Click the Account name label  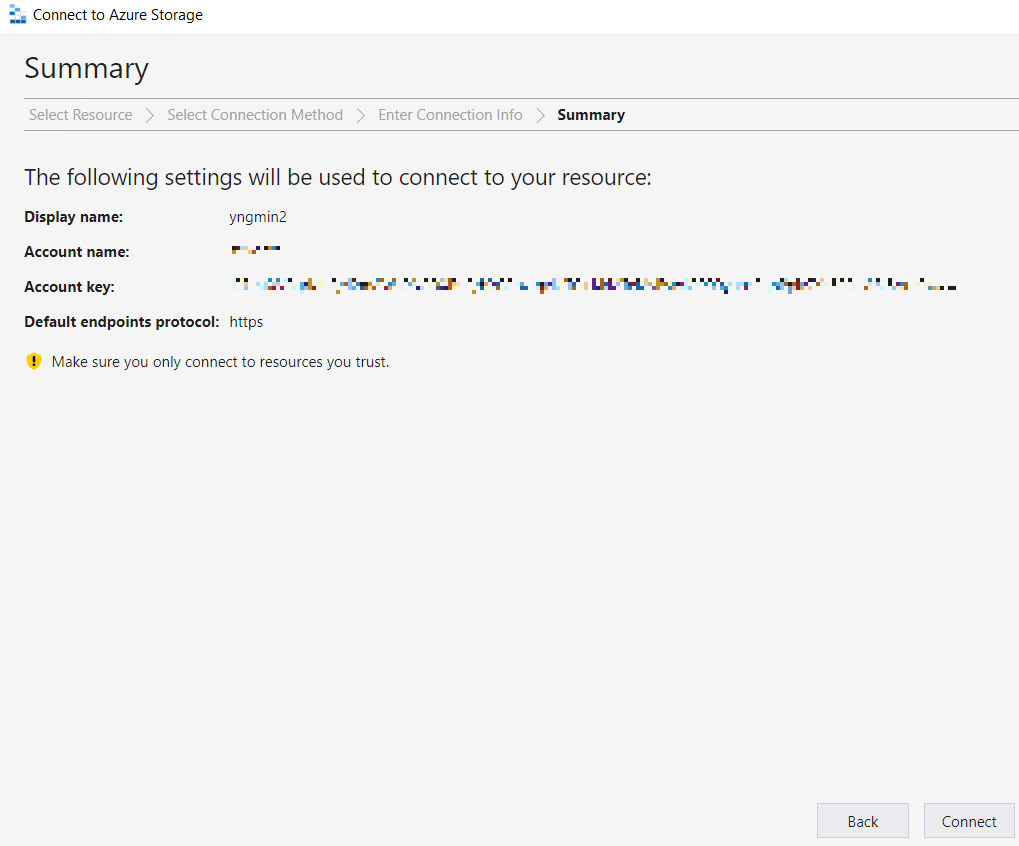click(x=77, y=252)
